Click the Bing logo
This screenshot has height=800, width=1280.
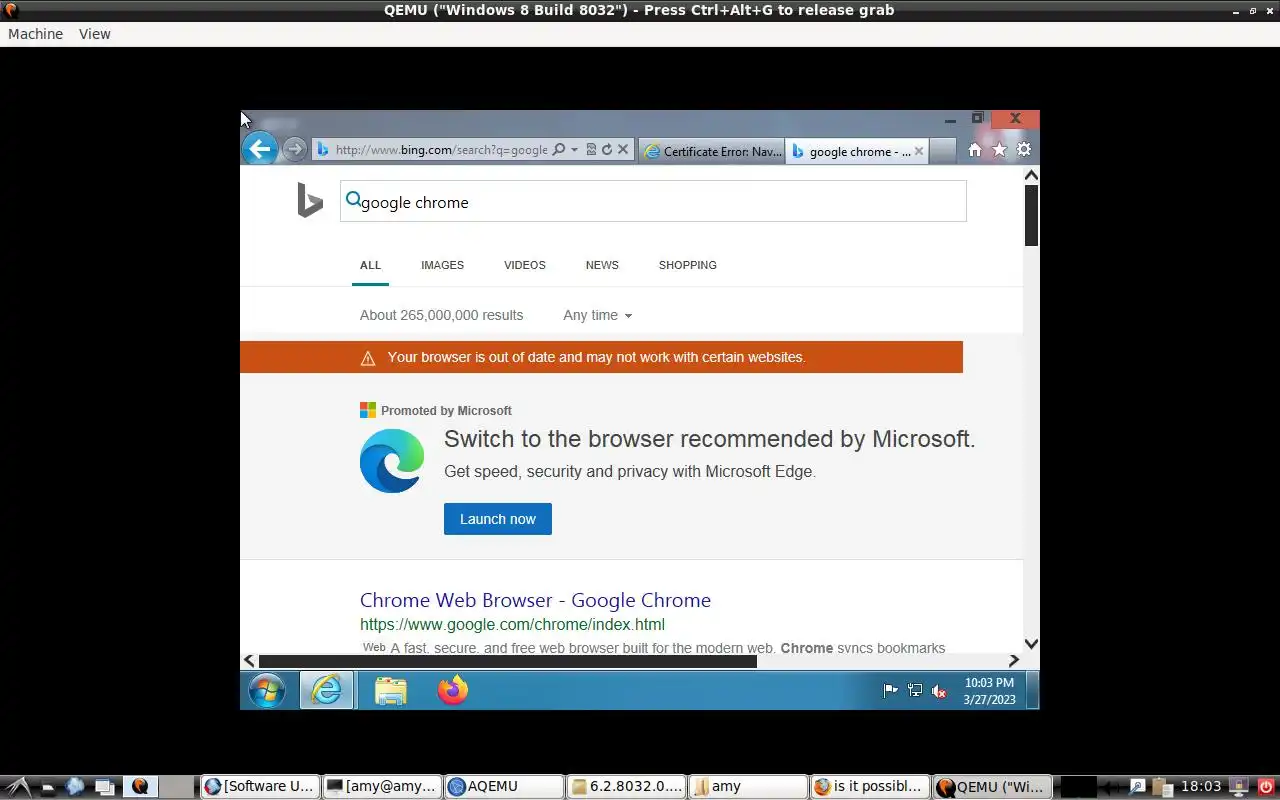pyautogui.click(x=310, y=201)
